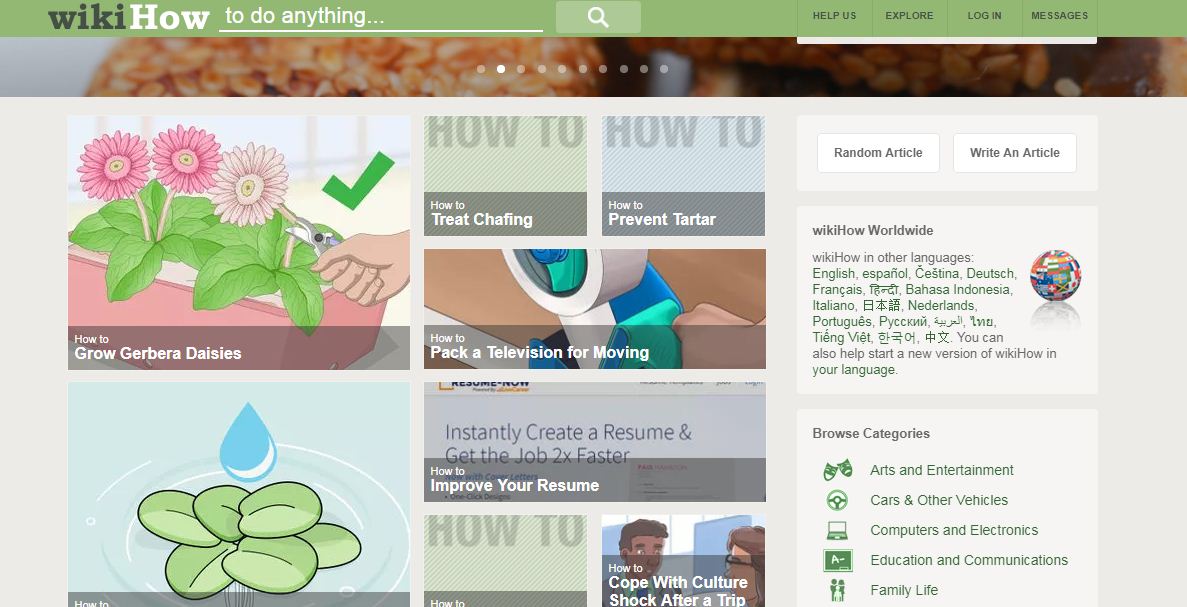Select the first carousel slide dot
The width and height of the screenshot is (1187, 607).
tap(481, 69)
